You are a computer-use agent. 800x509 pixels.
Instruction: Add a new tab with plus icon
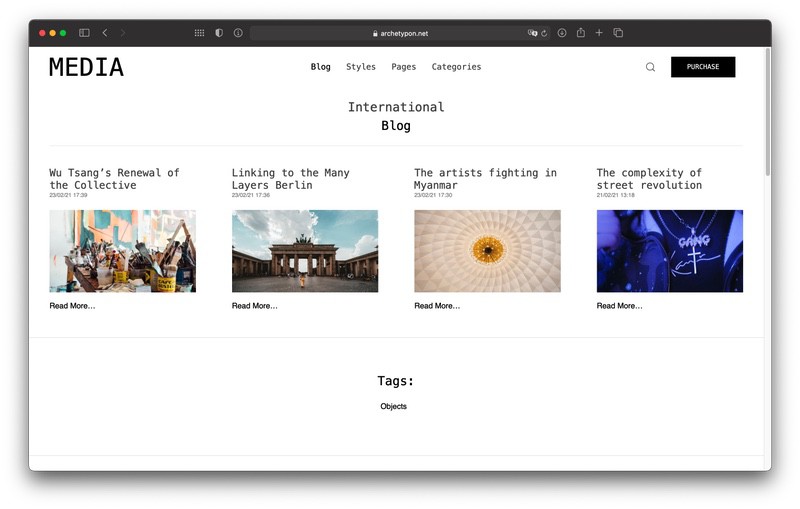pyautogui.click(x=599, y=33)
